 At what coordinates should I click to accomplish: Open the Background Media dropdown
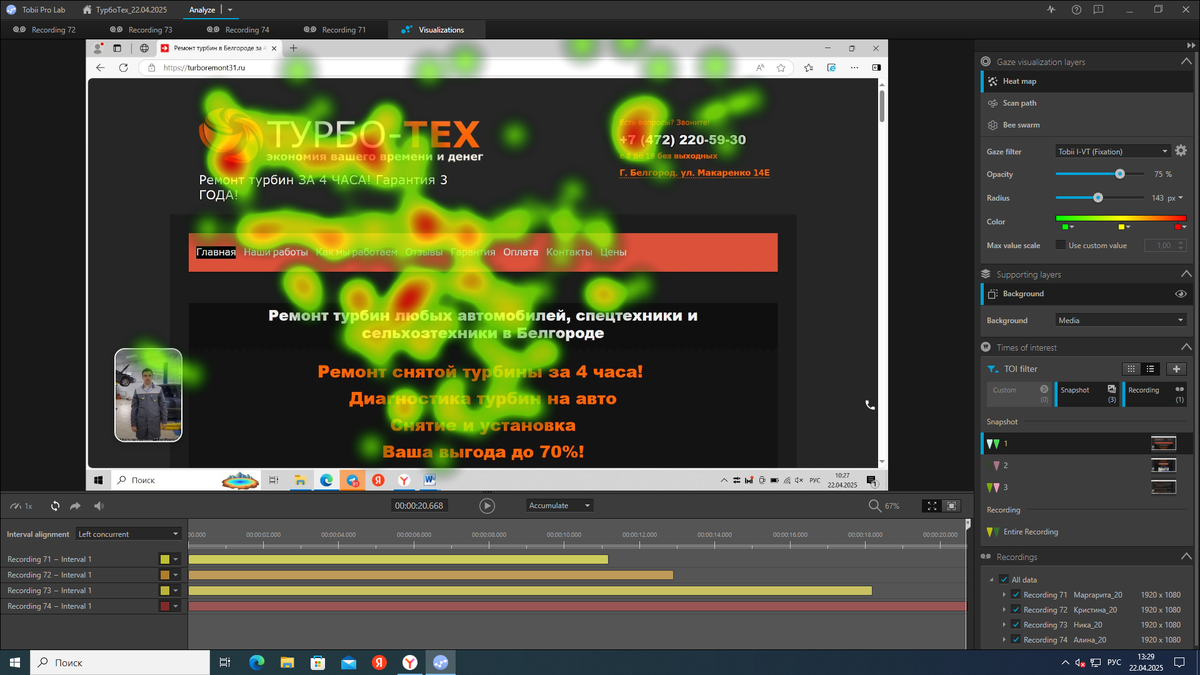click(1121, 320)
